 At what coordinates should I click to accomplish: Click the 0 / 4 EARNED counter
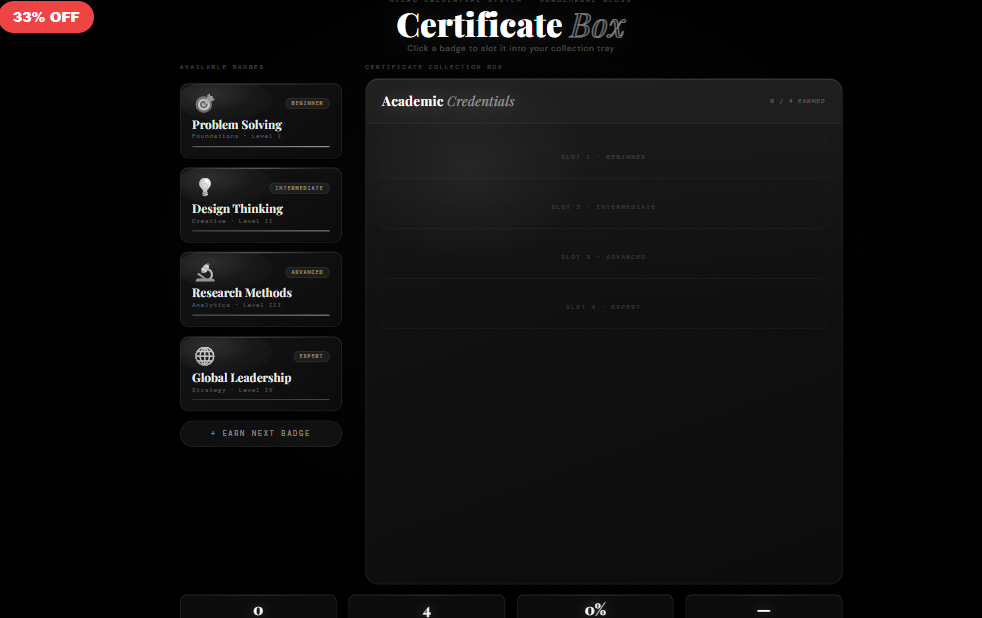pyautogui.click(x=797, y=100)
